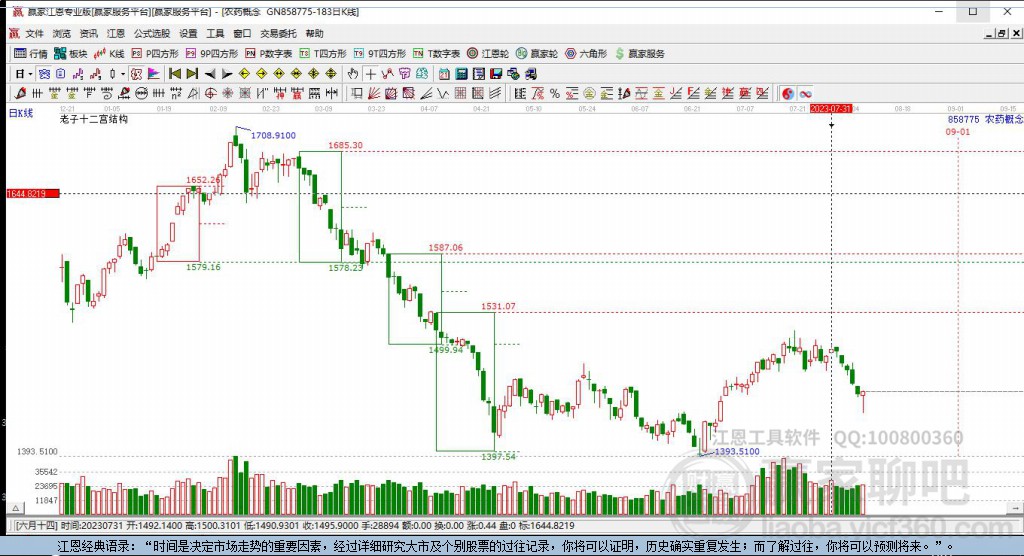Select the percent retracement tool
Screen dimensions: 1024x556
pos(555,93)
